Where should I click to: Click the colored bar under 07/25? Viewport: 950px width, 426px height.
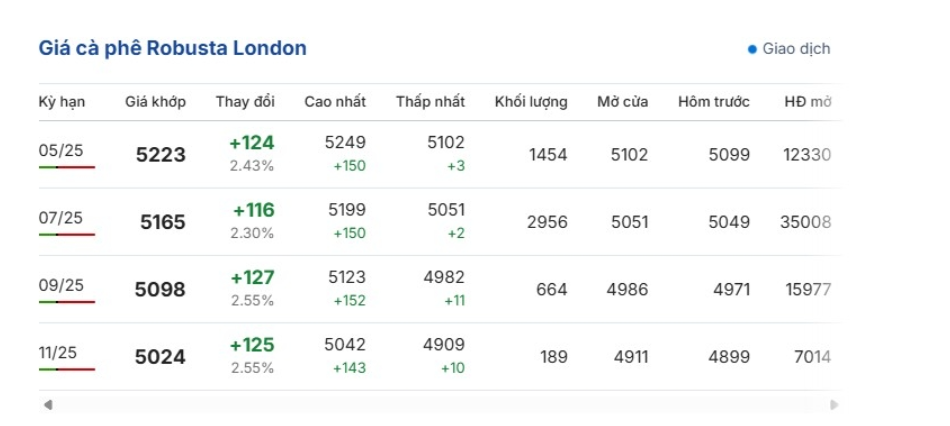(67, 234)
